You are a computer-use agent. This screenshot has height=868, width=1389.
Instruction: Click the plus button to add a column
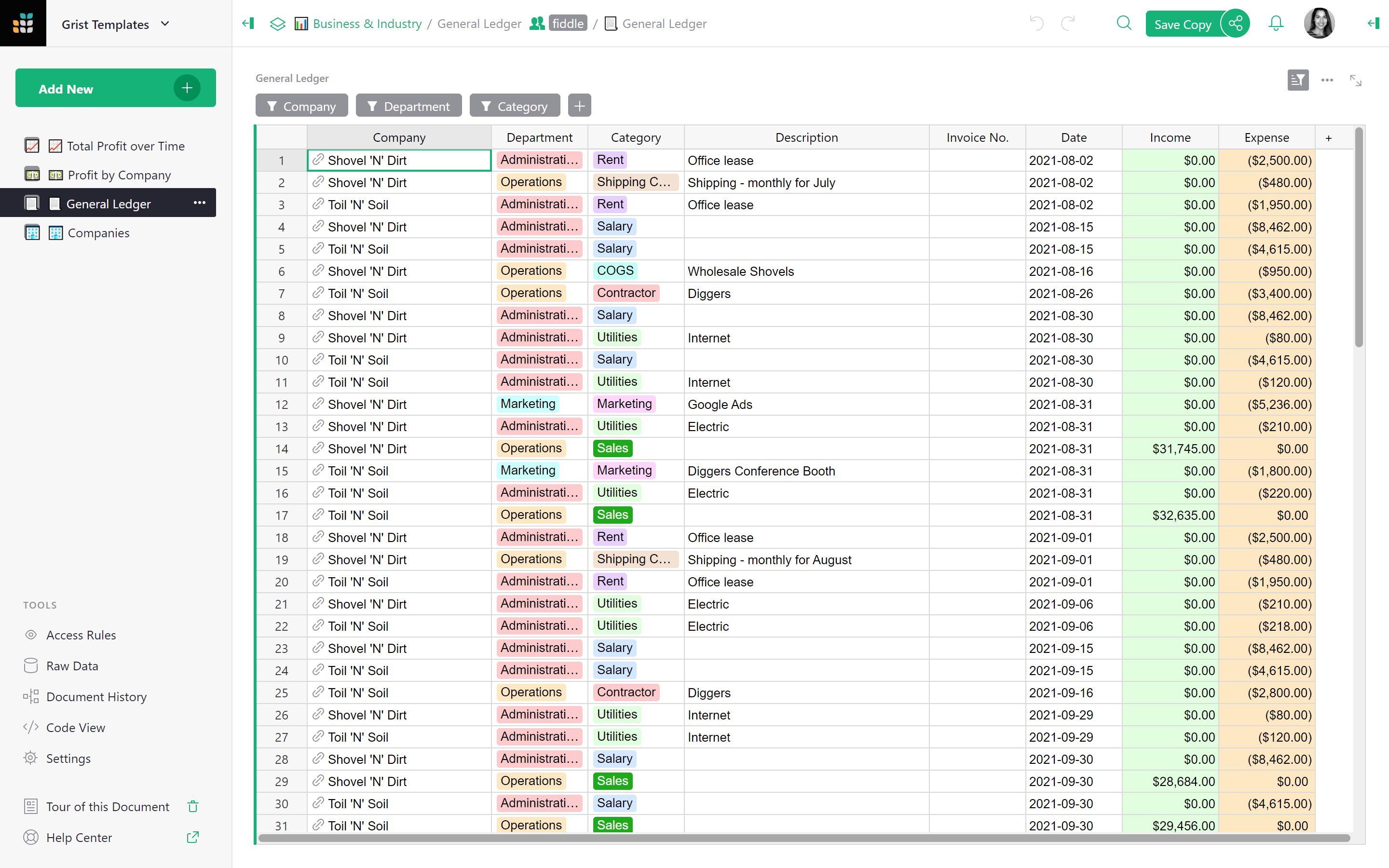pos(1328,138)
